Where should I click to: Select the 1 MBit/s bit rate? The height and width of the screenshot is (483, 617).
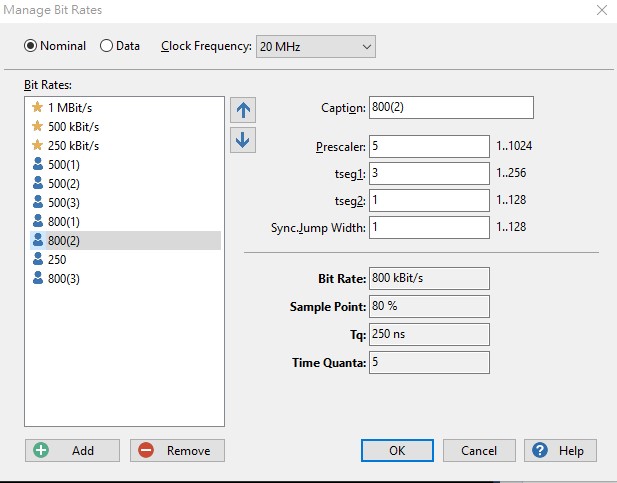coord(125,107)
